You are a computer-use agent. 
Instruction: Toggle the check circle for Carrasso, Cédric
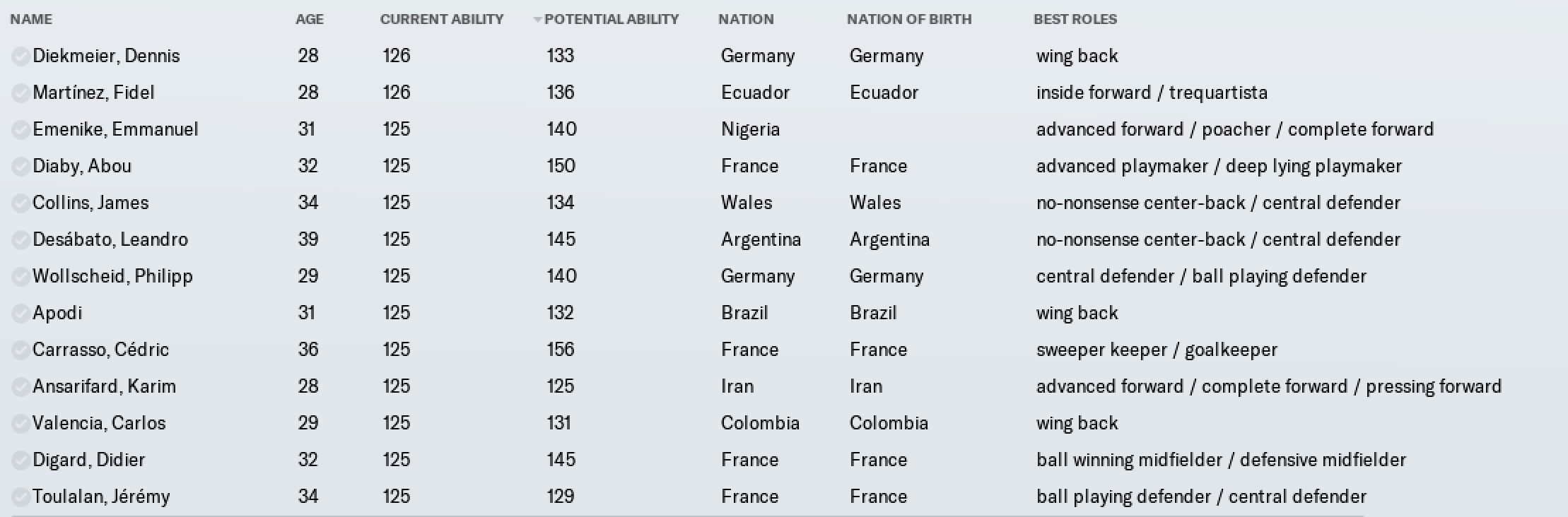[21, 350]
